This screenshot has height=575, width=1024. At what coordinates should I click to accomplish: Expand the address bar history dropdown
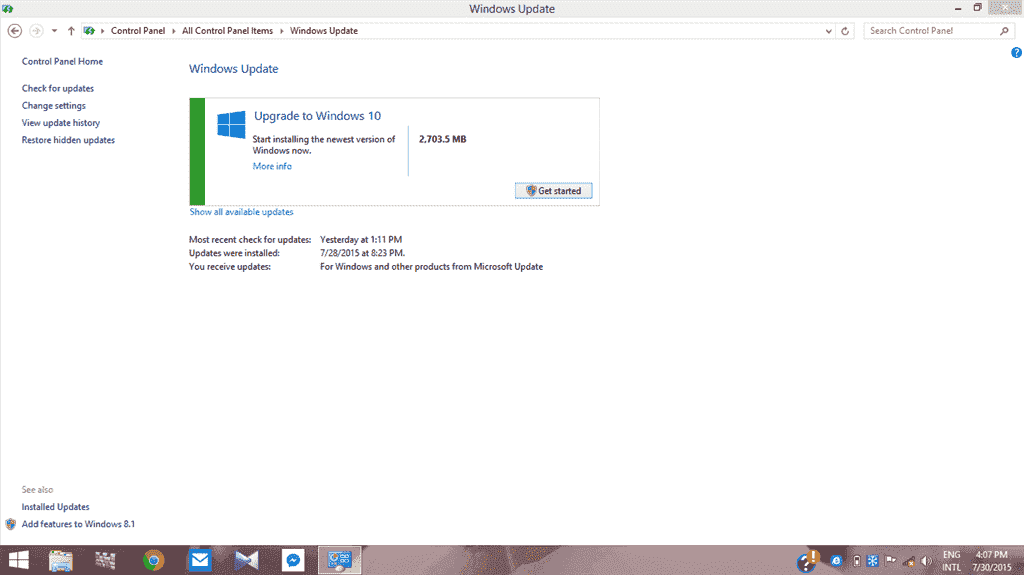point(829,31)
